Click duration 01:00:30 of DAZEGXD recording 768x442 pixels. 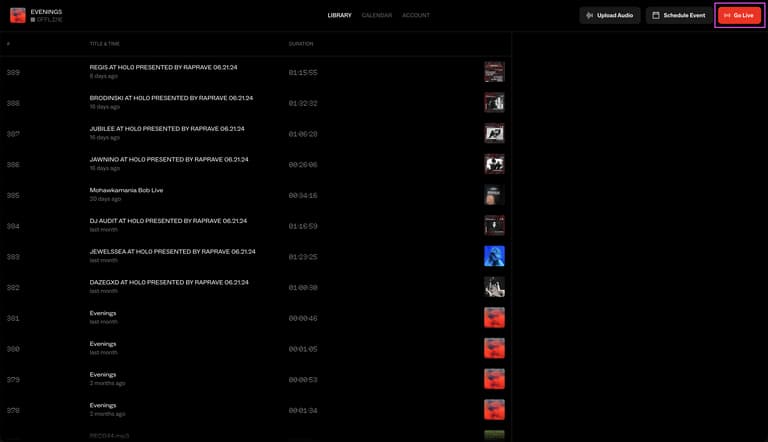tap(303, 288)
